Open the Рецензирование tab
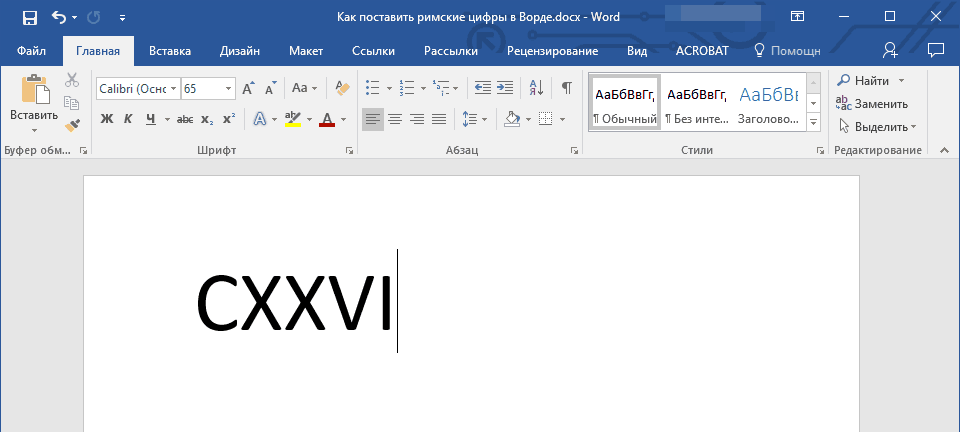The width and height of the screenshot is (960, 432). coord(552,50)
